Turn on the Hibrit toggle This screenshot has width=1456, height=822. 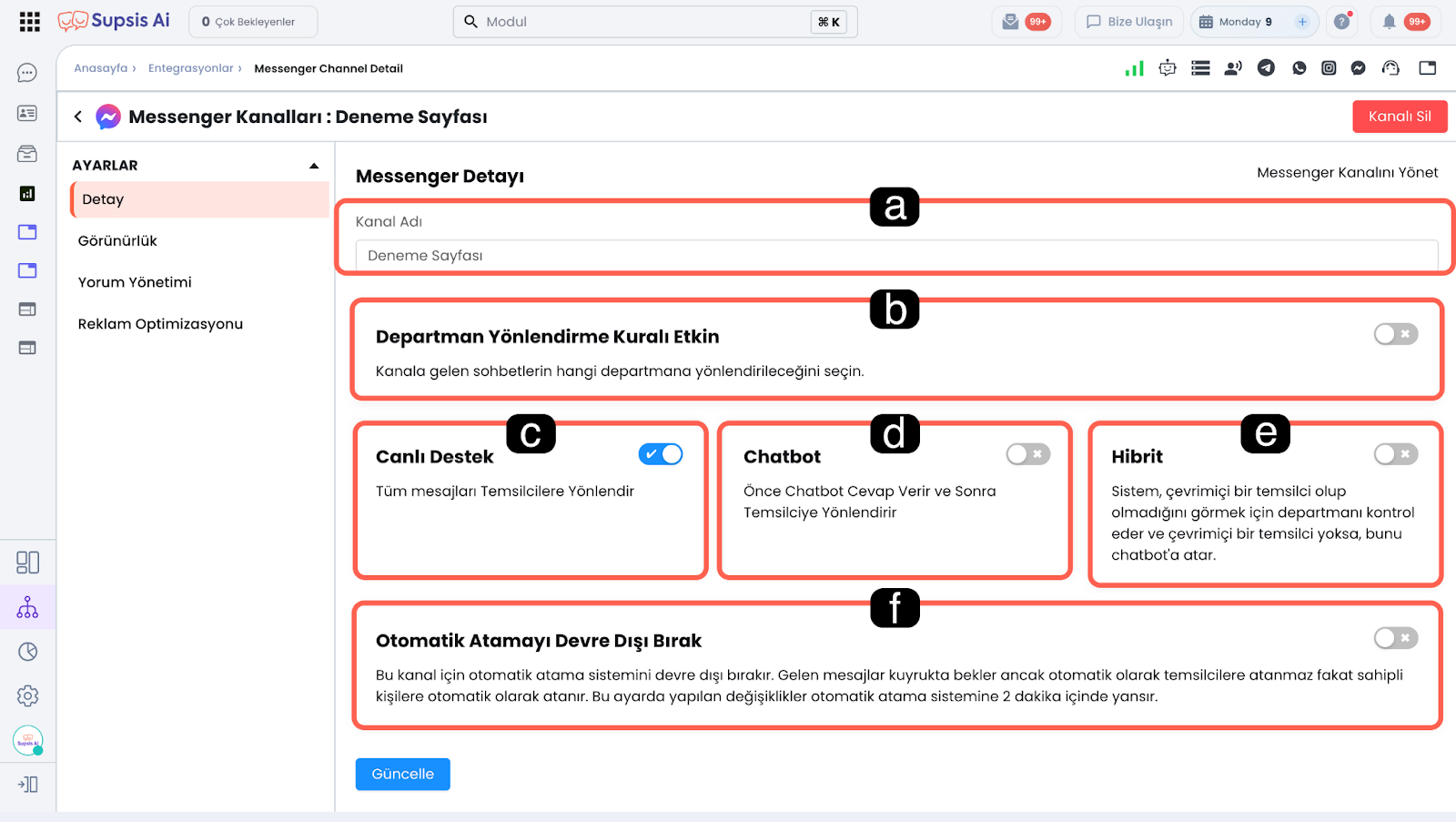pyautogui.click(x=1396, y=454)
